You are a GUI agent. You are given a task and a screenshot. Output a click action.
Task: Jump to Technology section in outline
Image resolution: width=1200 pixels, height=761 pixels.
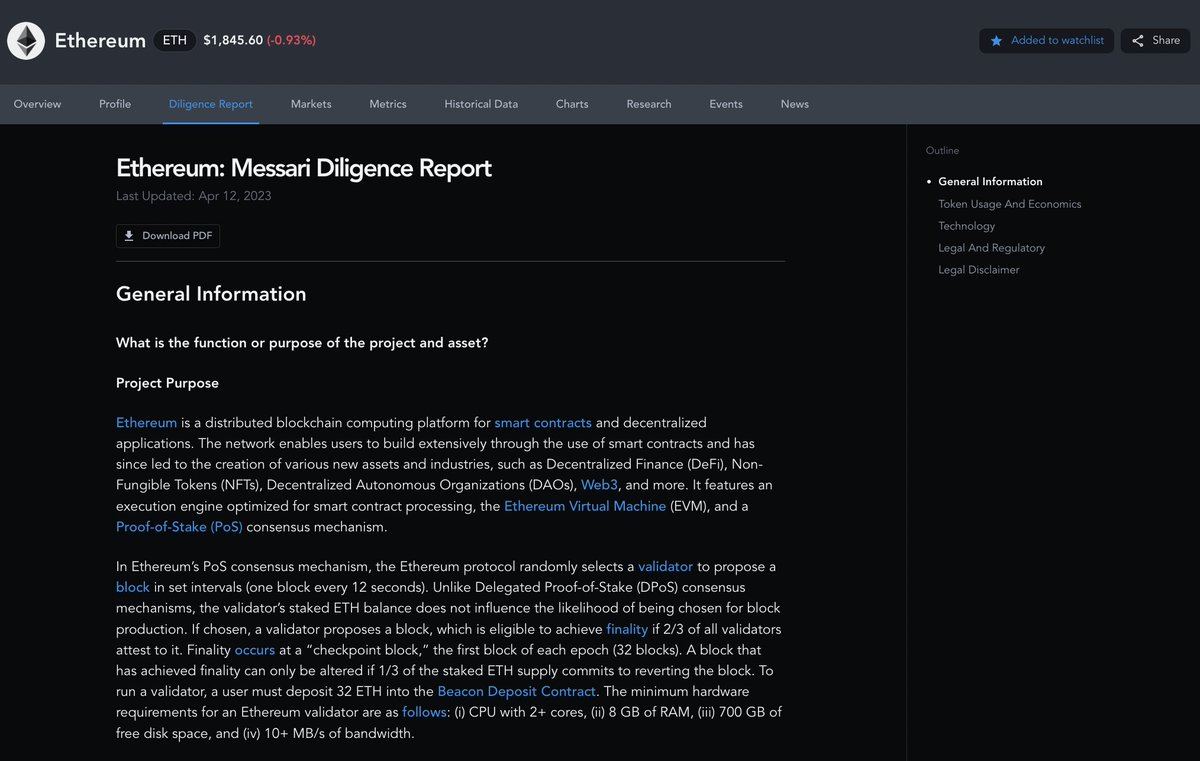click(966, 226)
